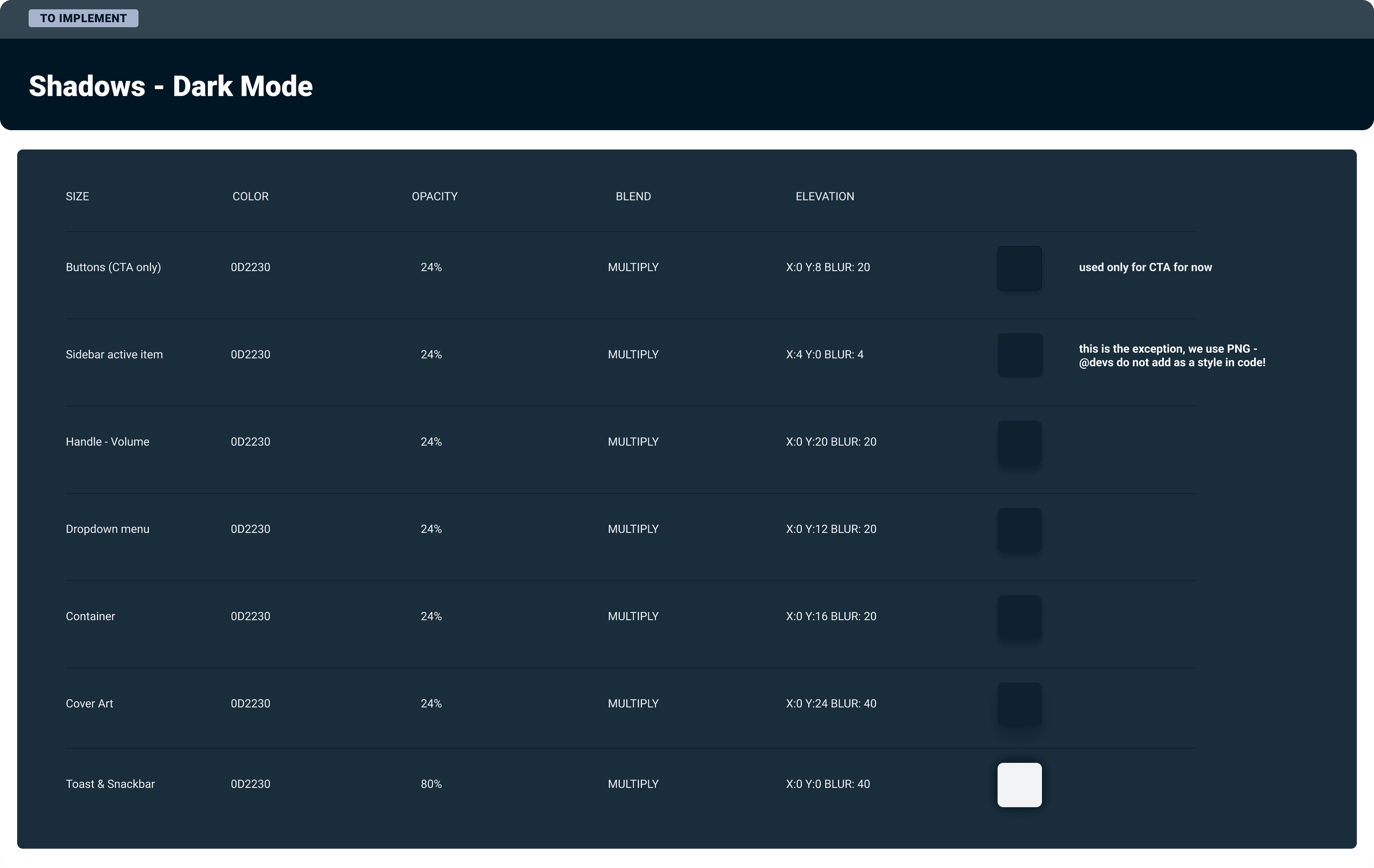Click the 80% opacity value
Viewport: 1374px width, 868px height.
(x=431, y=784)
